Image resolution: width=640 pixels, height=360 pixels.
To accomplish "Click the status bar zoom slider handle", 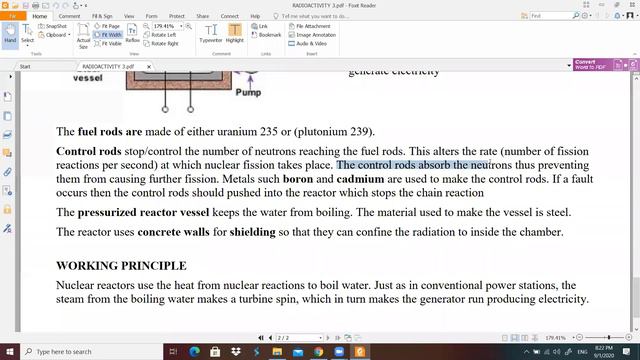I will 609,338.
